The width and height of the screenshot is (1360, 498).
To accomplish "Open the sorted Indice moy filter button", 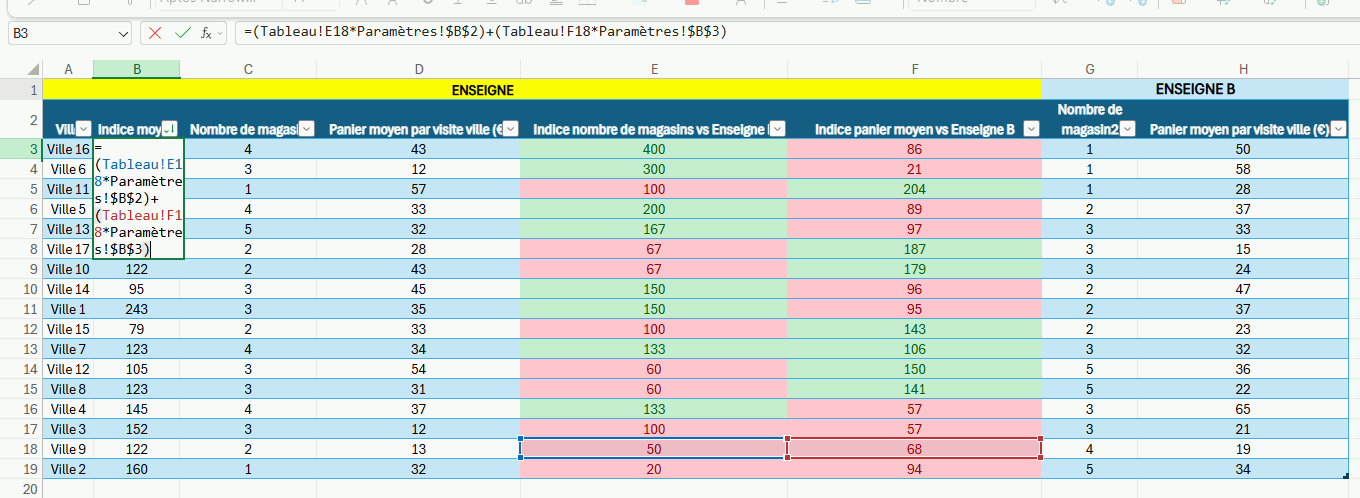I will [170, 129].
